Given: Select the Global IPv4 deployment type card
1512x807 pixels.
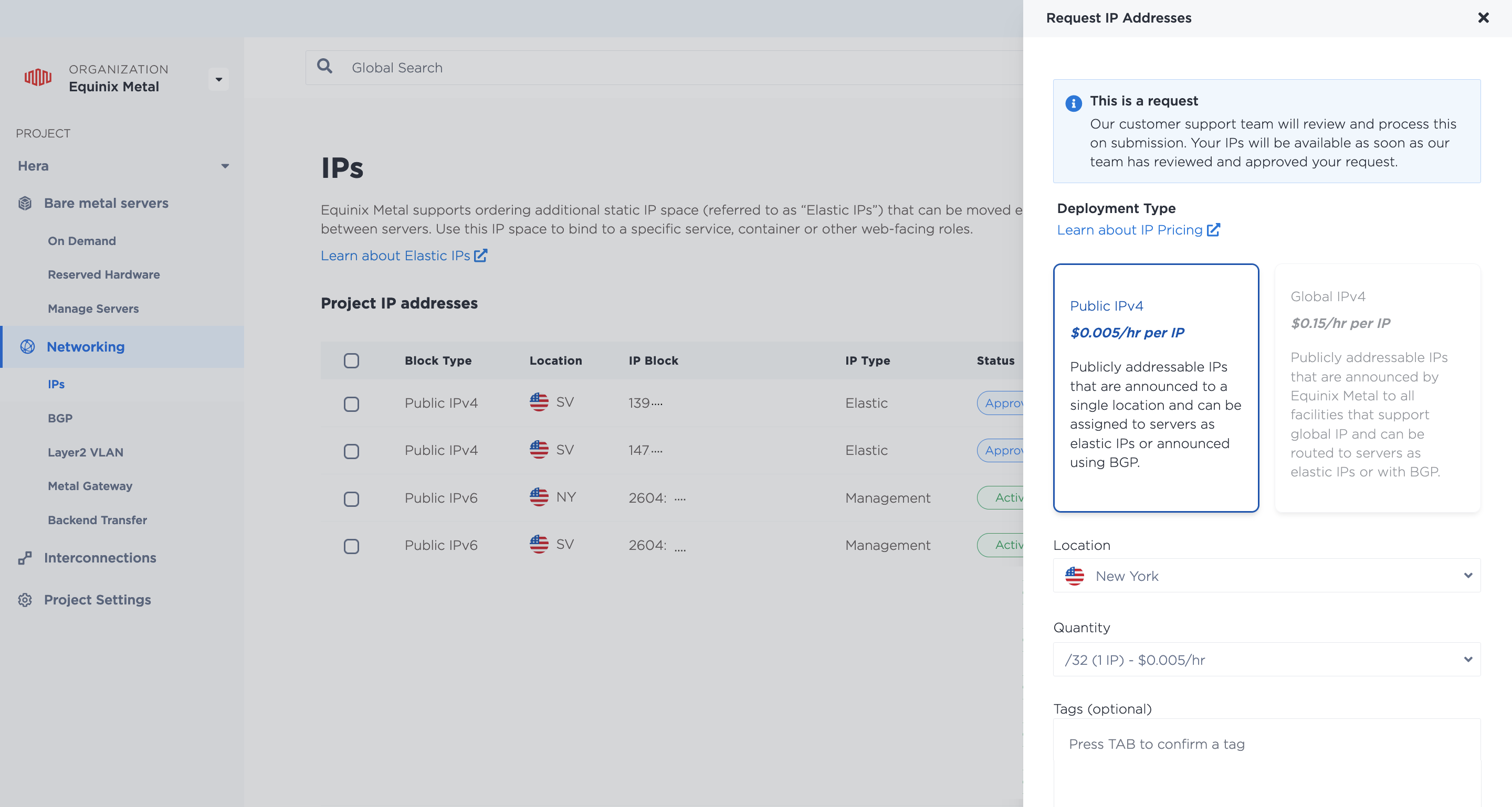Looking at the screenshot, I should pyautogui.click(x=1378, y=388).
